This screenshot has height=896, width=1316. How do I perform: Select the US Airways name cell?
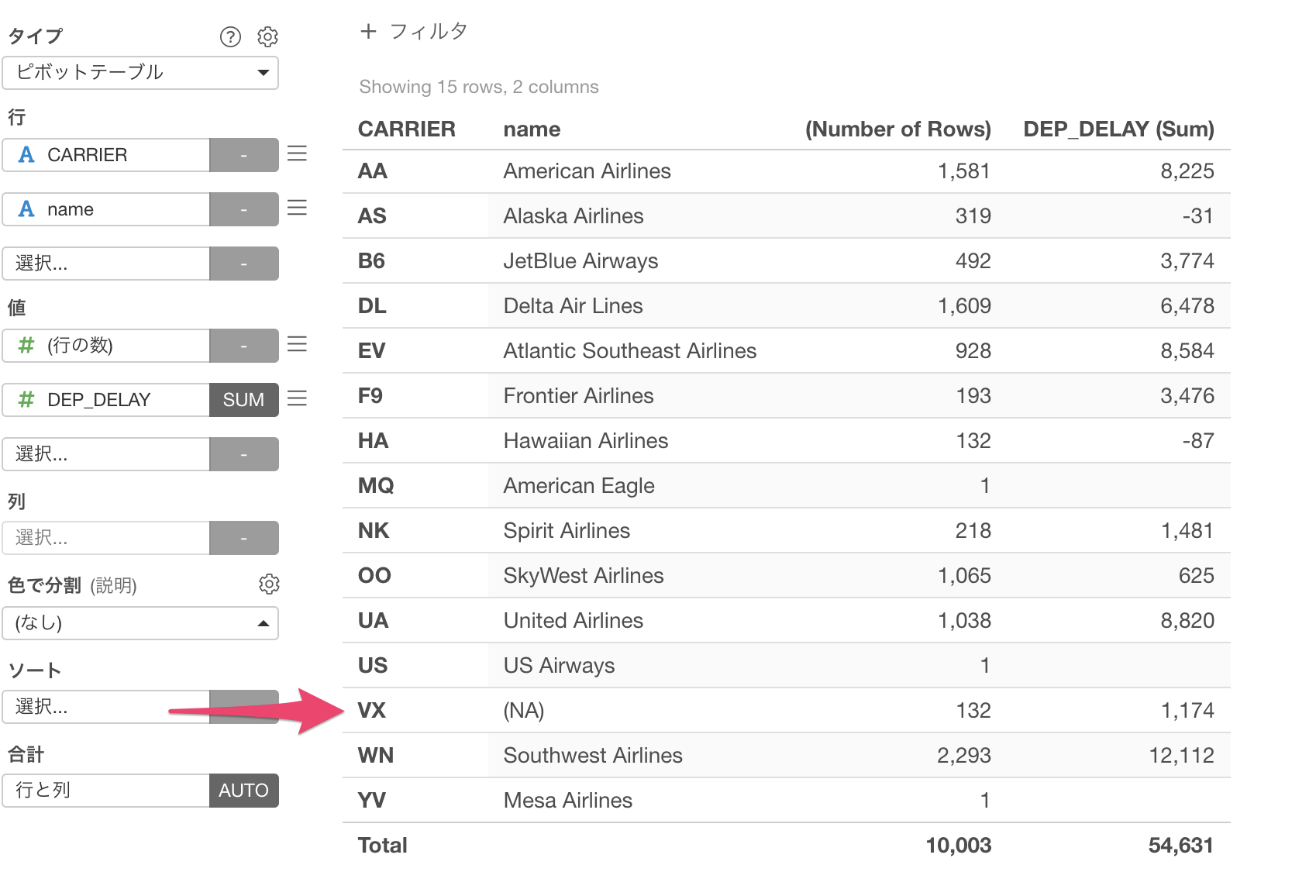559,666
